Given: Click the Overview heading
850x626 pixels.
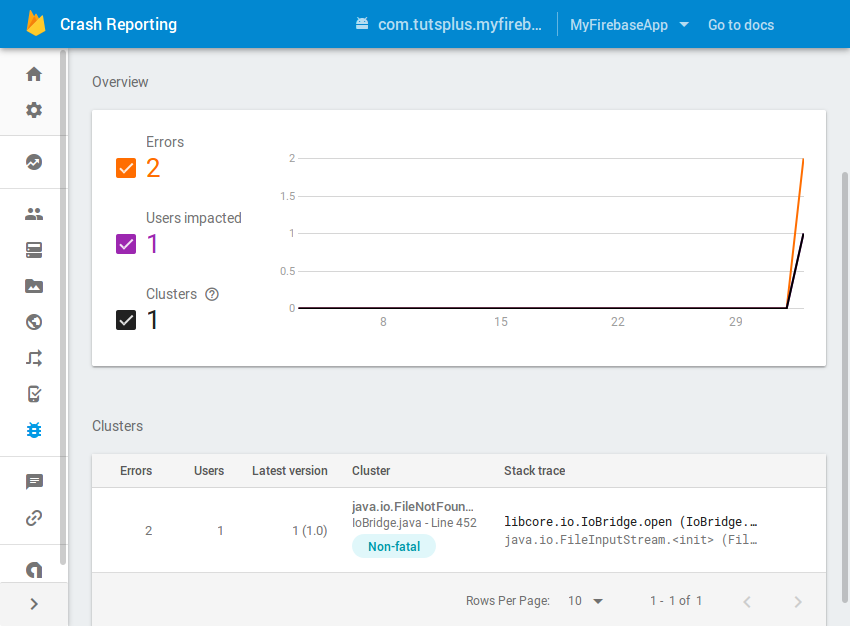Looking at the screenshot, I should [x=120, y=82].
